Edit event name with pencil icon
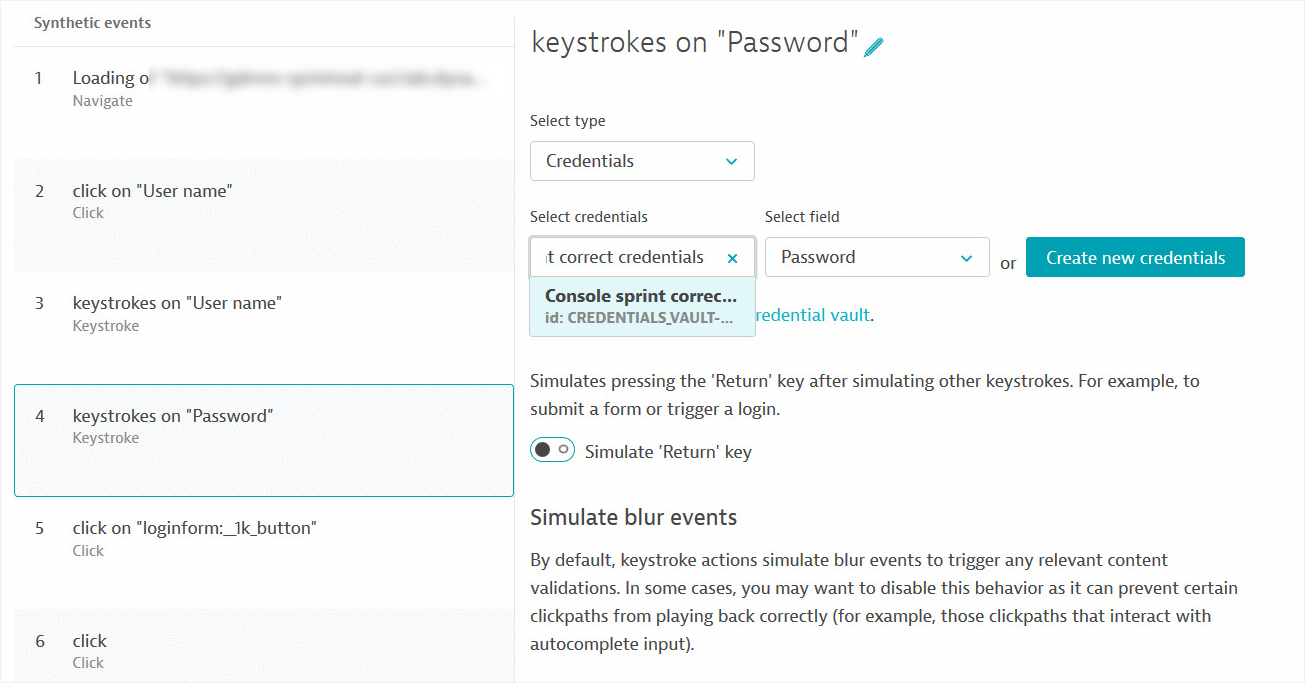Screen dimensions: 1305x683 pos(874,46)
